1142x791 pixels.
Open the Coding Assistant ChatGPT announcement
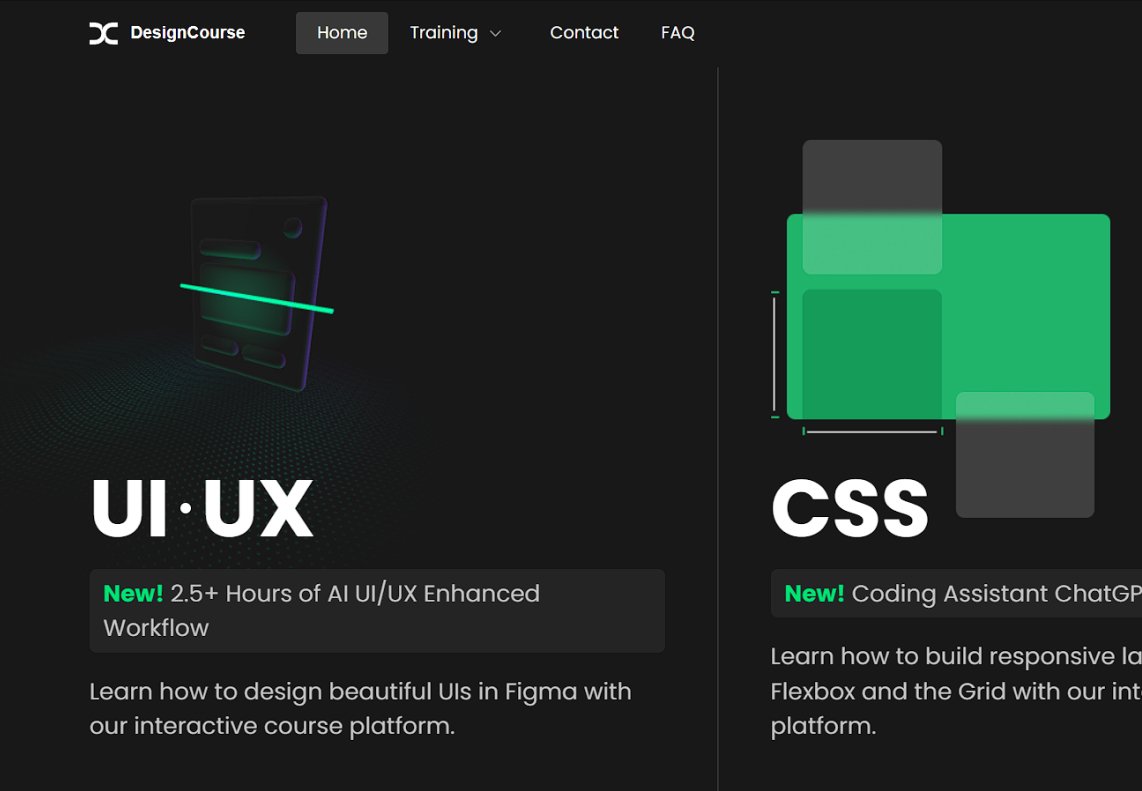(956, 594)
